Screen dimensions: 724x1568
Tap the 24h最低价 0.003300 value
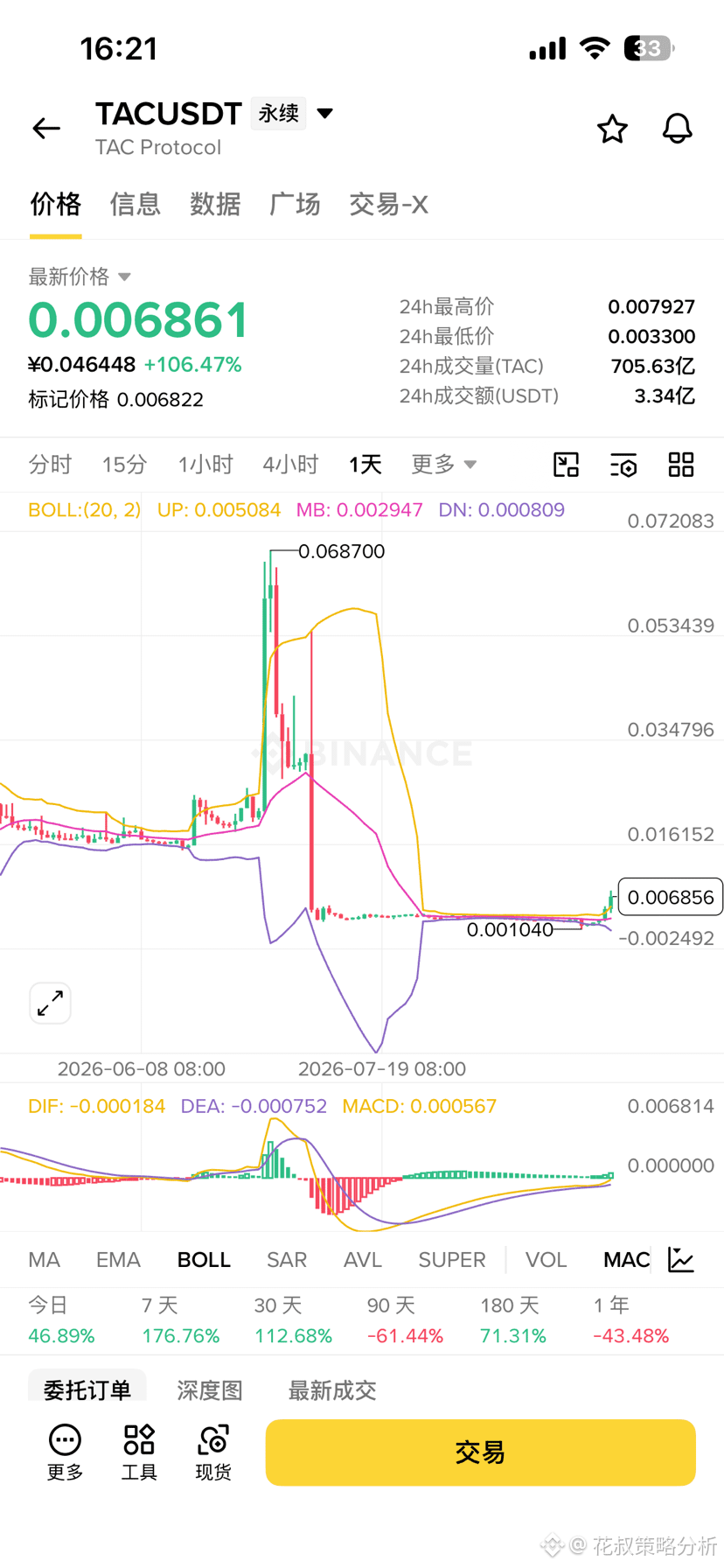[651, 337]
